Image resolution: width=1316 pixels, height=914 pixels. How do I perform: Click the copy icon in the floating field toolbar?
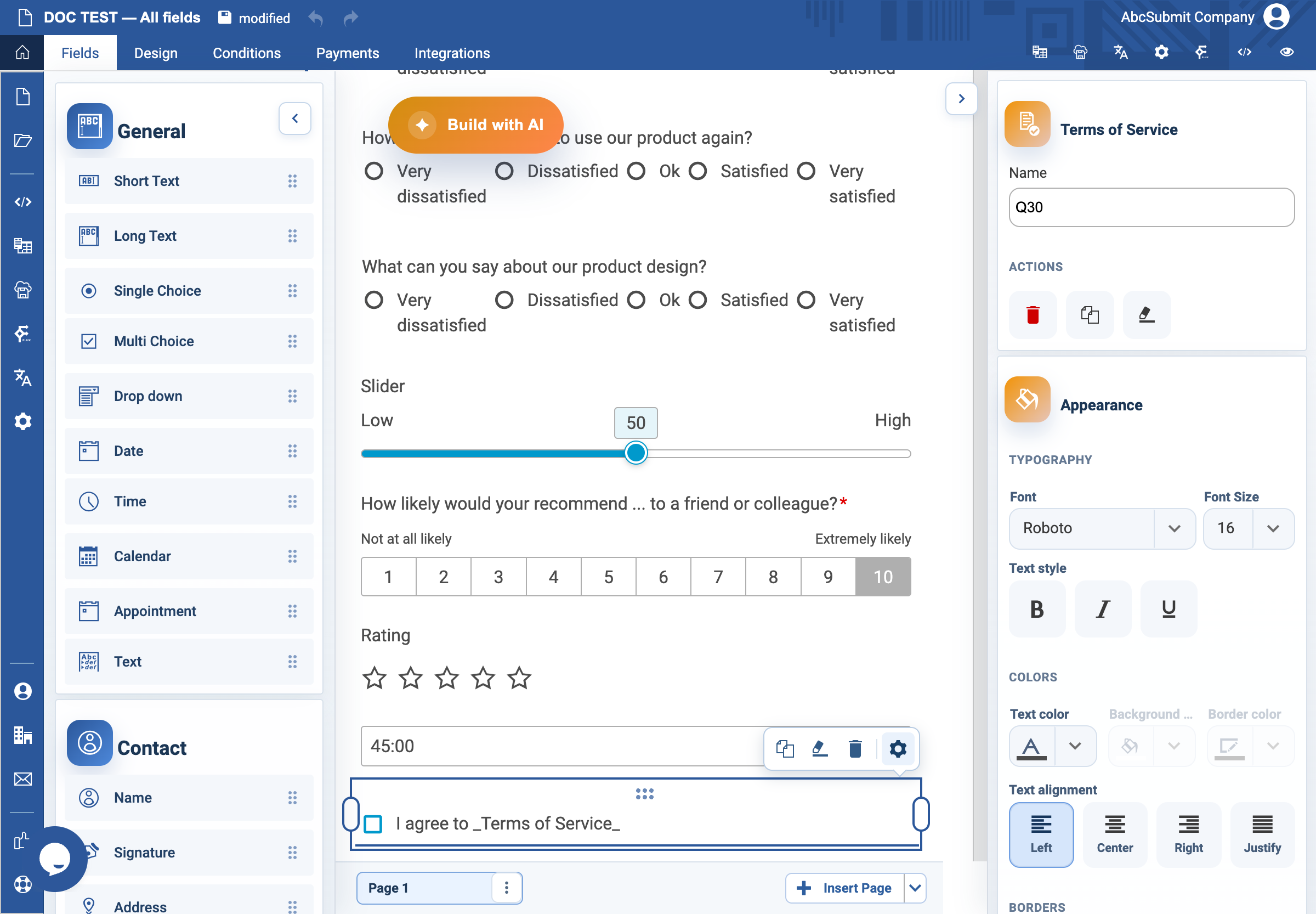tap(784, 748)
